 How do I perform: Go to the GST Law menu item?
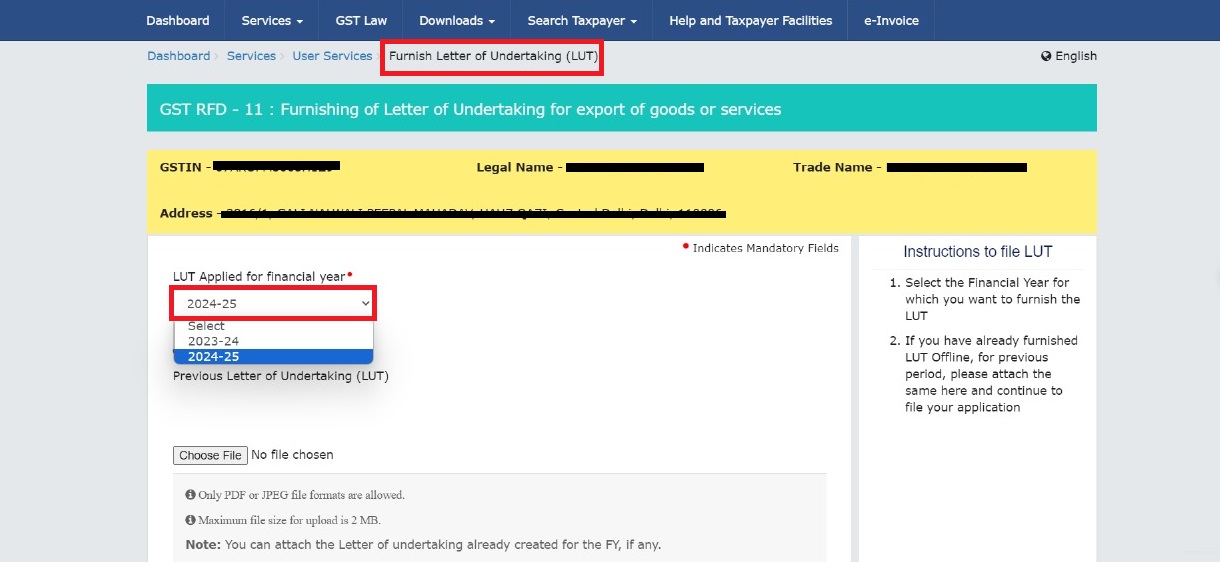coord(362,20)
